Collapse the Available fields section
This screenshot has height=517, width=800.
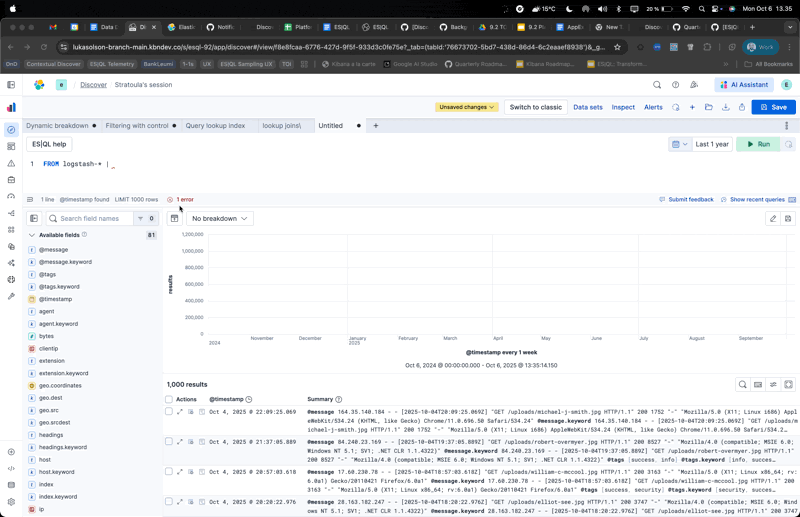tap(32, 235)
